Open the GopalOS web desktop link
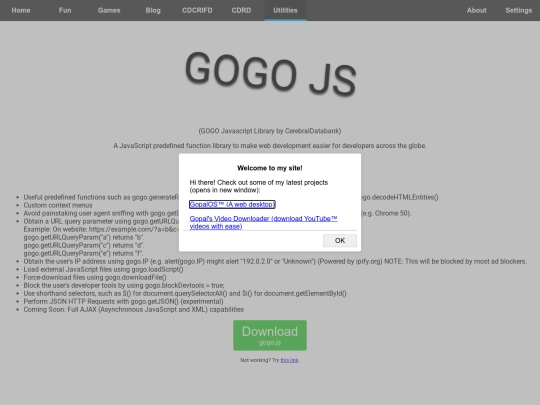 click(232, 204)
